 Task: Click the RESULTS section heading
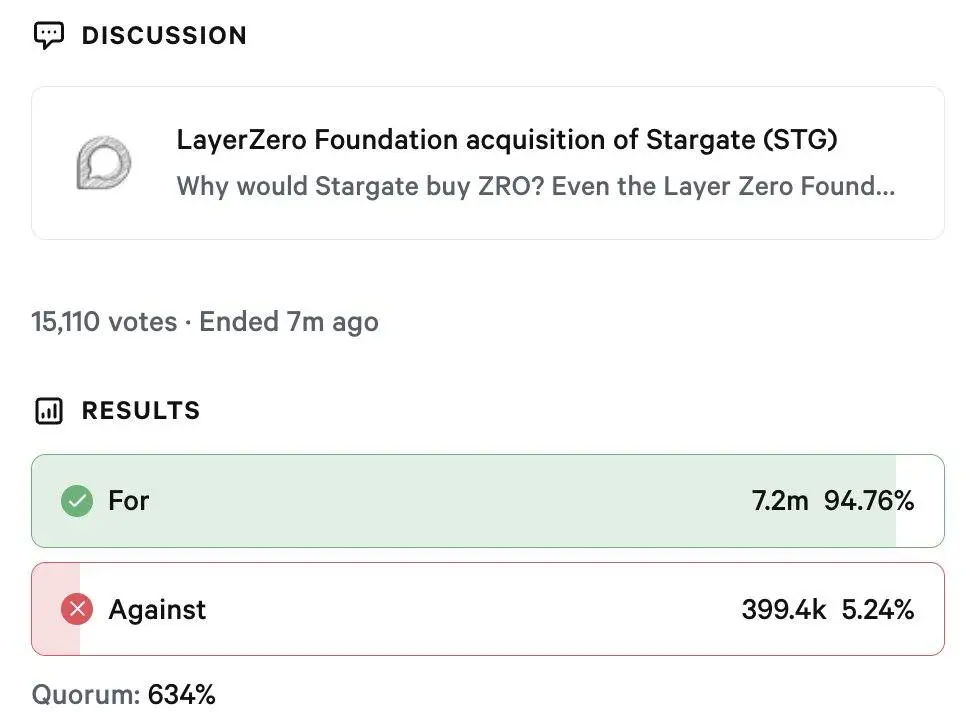coord(141,411)
